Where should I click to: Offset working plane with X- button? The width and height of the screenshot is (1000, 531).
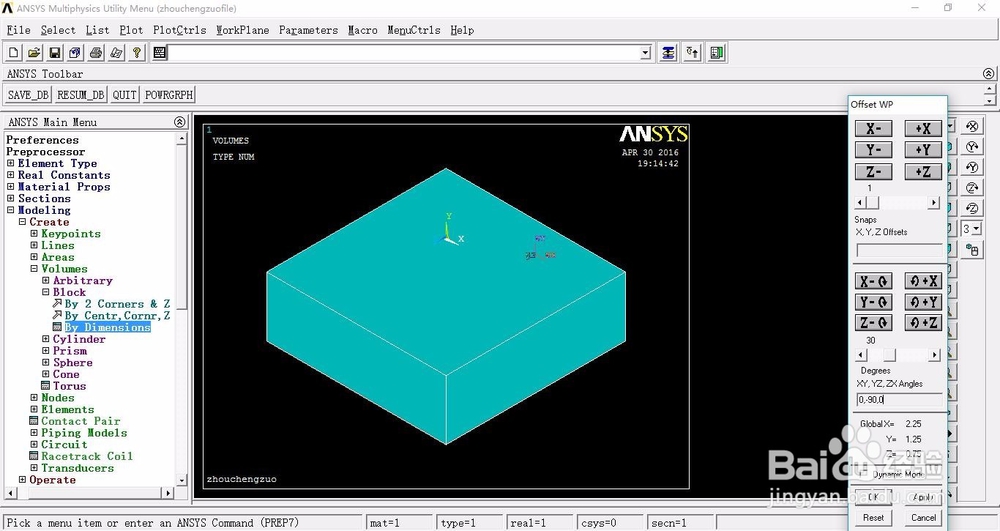[x=873, y=128]
